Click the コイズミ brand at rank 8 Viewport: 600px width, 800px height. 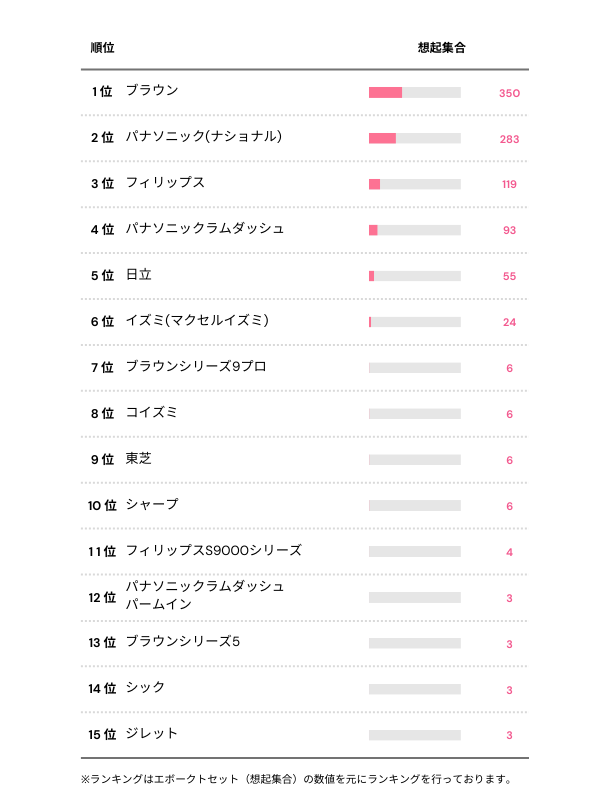click(x=152, y=413)
